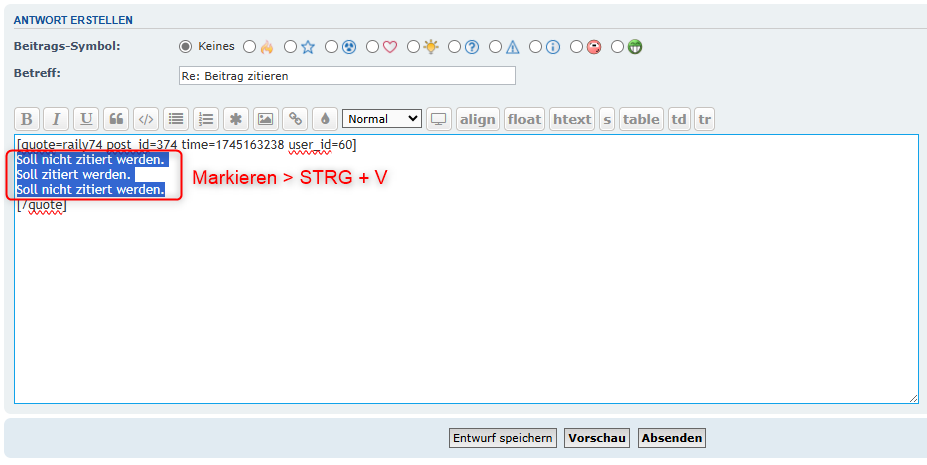Insert a quote block tag

click(x=116, y=119)
